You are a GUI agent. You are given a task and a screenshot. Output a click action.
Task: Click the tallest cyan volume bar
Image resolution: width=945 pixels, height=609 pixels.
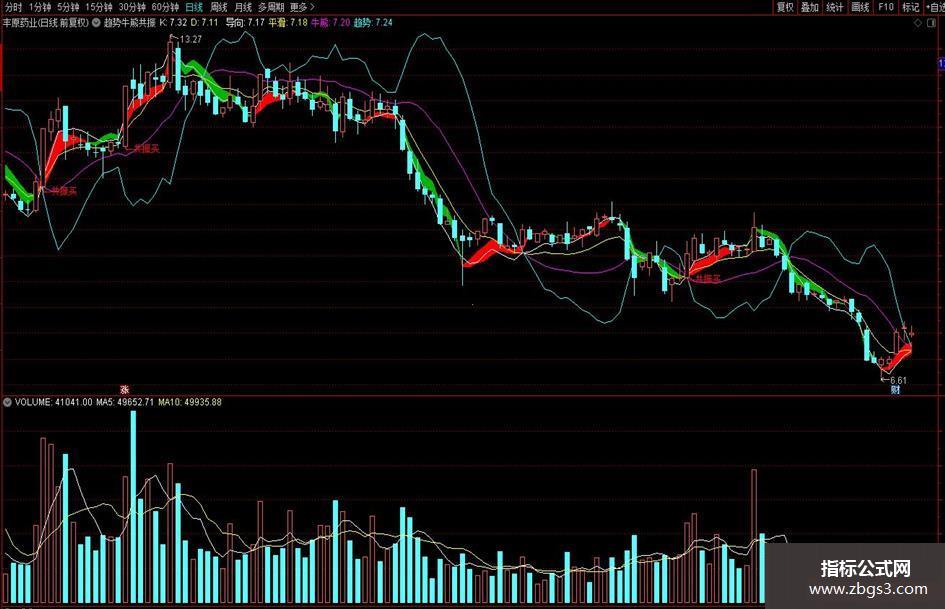pyautogui.click(x=133, y=507)
